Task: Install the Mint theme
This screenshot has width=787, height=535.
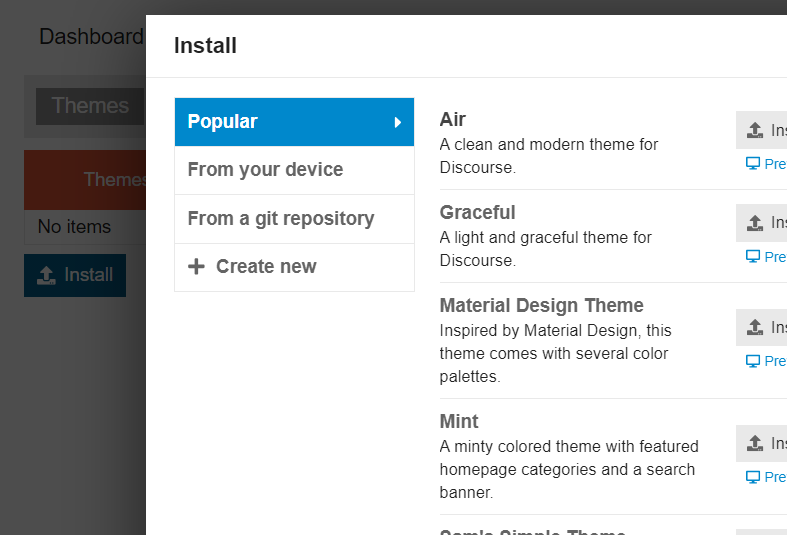Action: [761, 443]
